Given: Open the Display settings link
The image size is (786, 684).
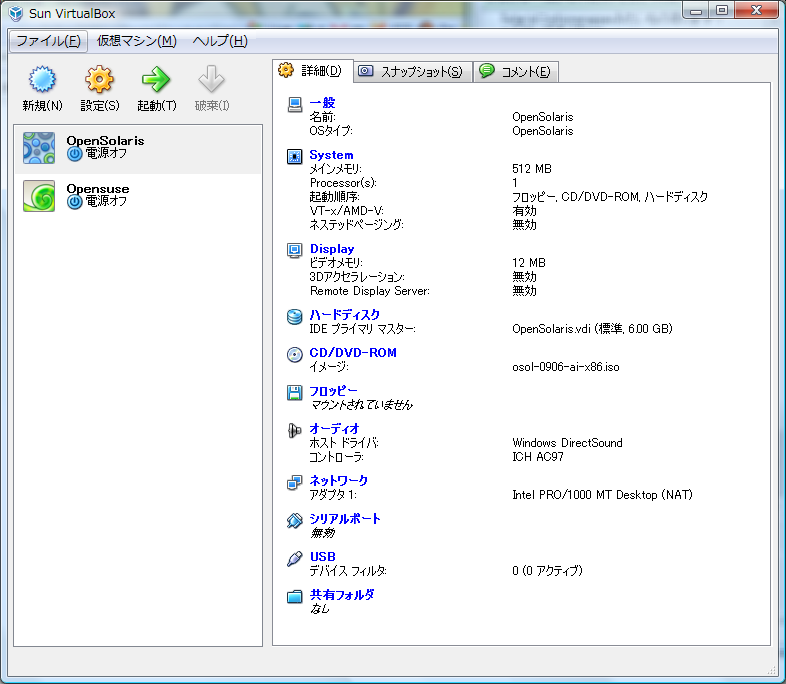Looking at the screenshot, I should [332, 249].
